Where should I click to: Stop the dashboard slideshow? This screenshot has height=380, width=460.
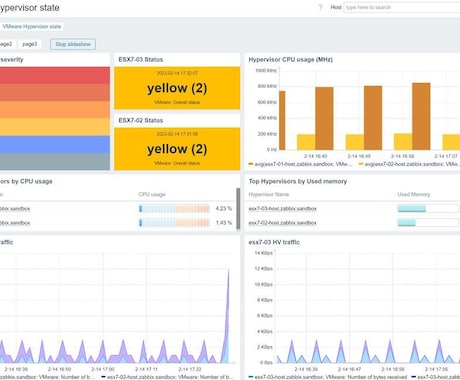tap(73, 44)
